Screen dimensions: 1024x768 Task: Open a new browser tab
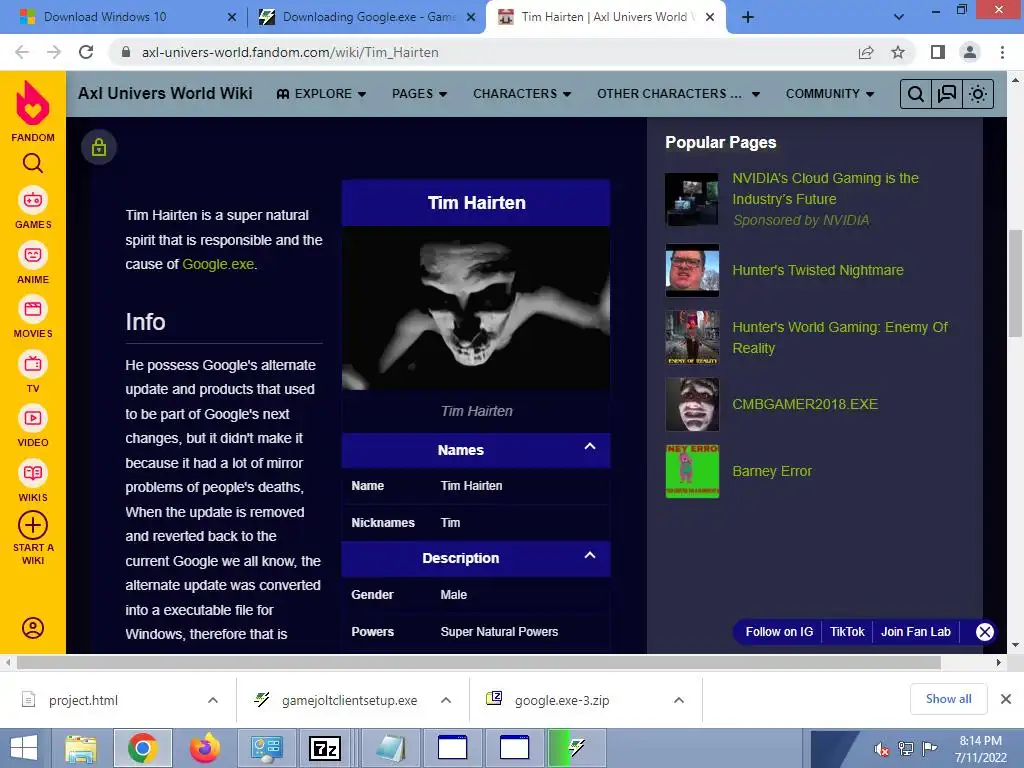coord(748,17)
